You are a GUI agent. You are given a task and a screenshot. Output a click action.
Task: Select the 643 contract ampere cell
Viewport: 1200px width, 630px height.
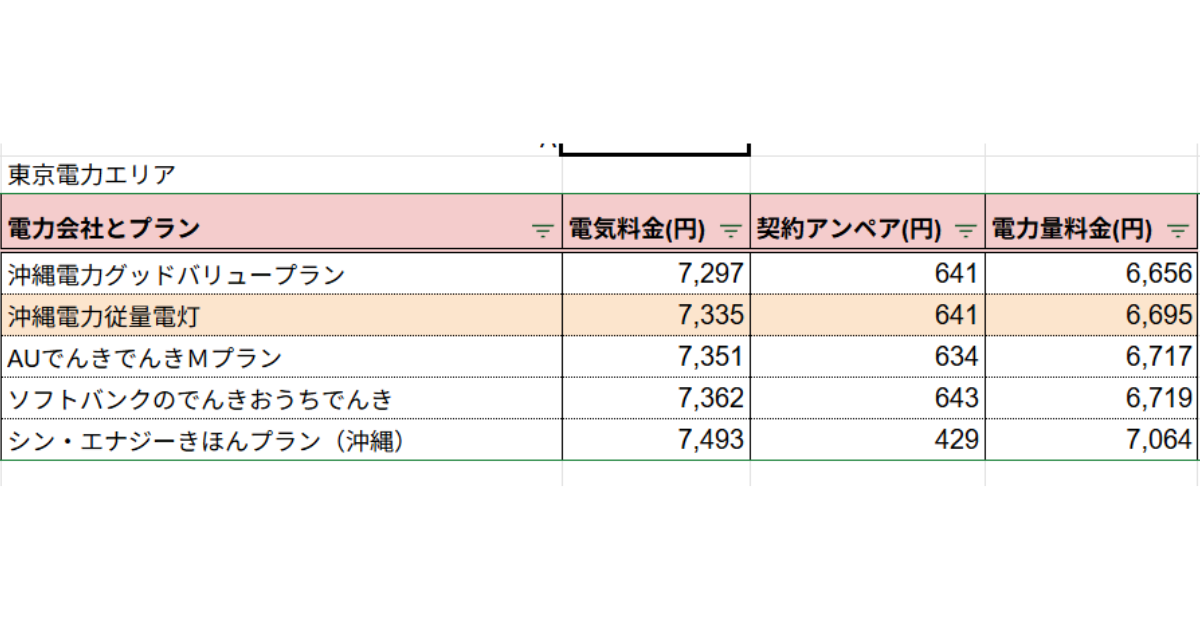point(867,398)
